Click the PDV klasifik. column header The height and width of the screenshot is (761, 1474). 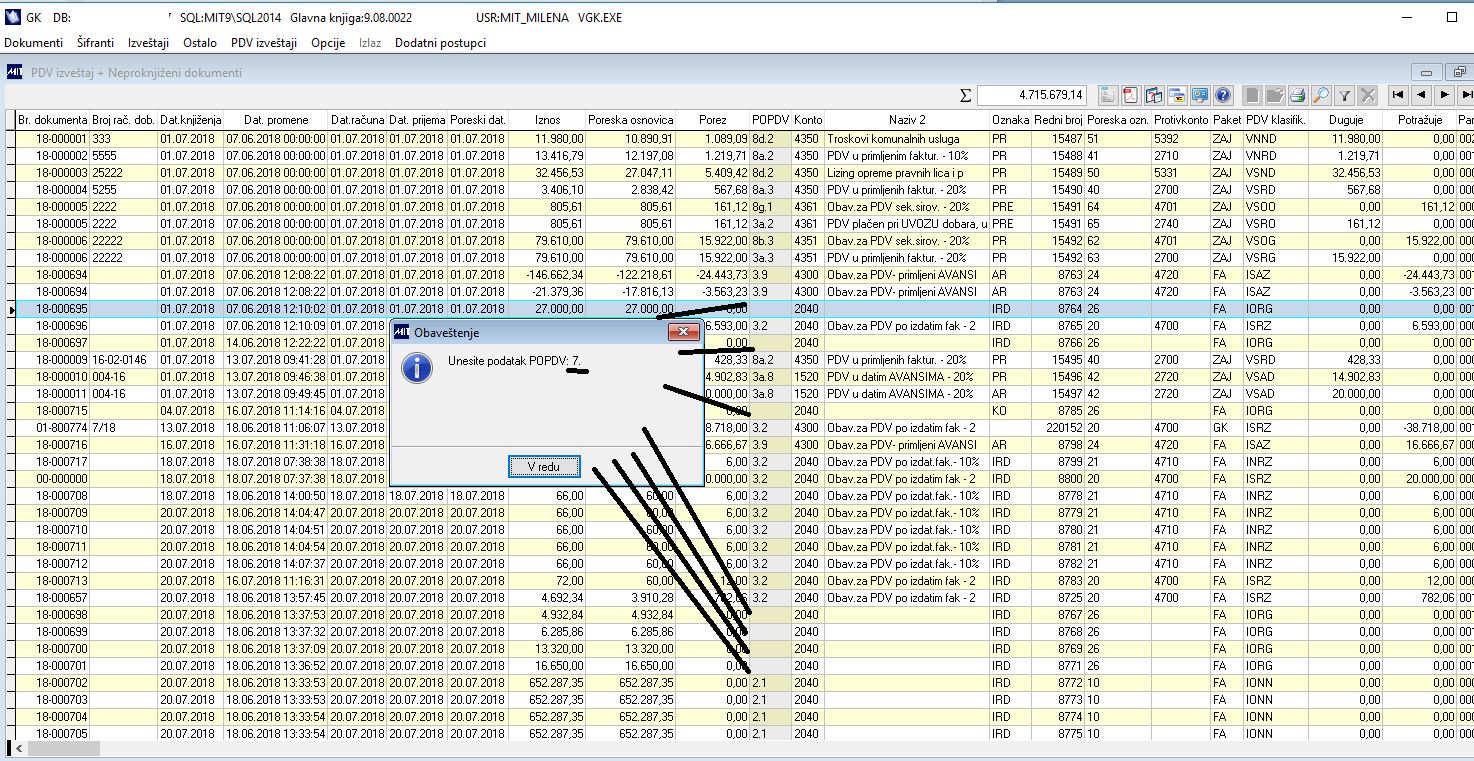1276,120
